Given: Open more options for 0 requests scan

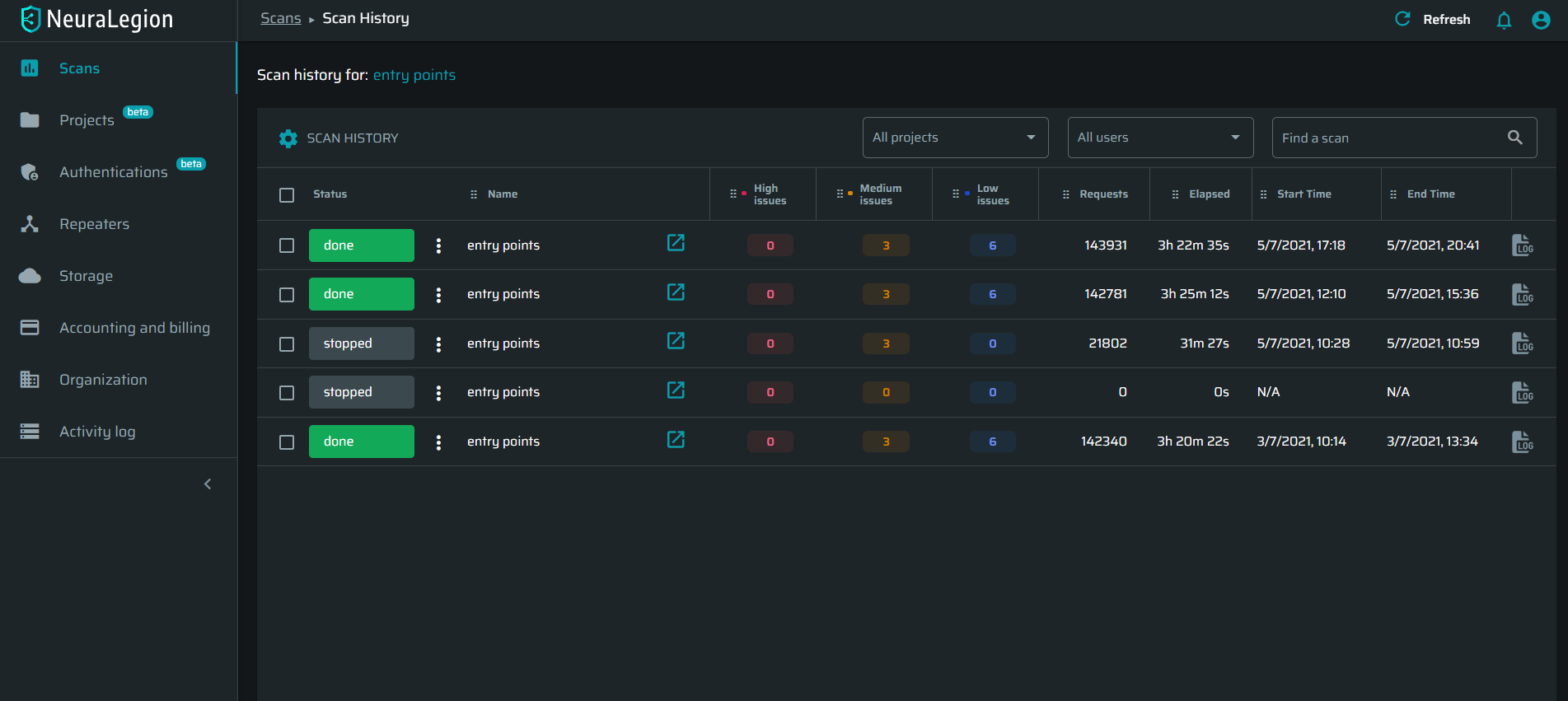Looking at the screenshot, I should tap(438, 392).
